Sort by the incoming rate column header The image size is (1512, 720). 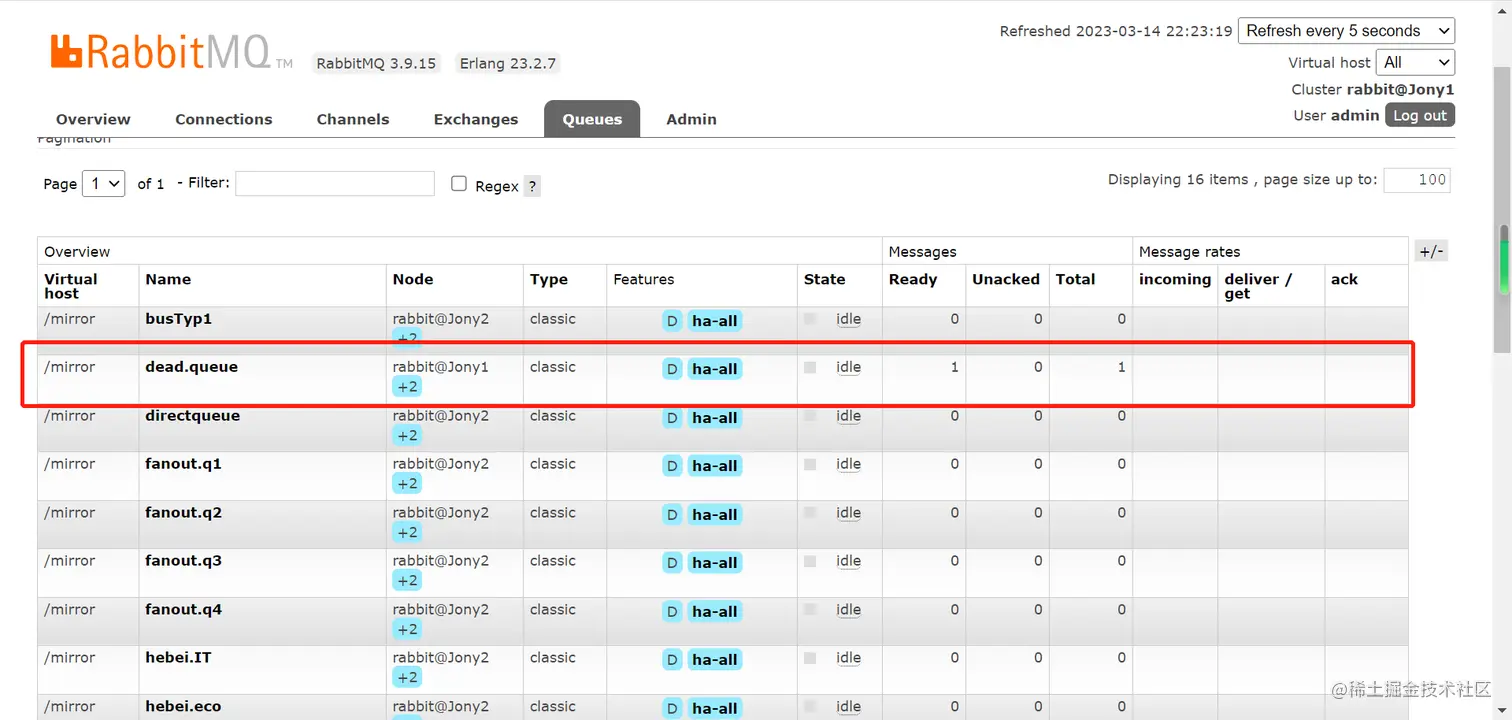click(1175, 280)
